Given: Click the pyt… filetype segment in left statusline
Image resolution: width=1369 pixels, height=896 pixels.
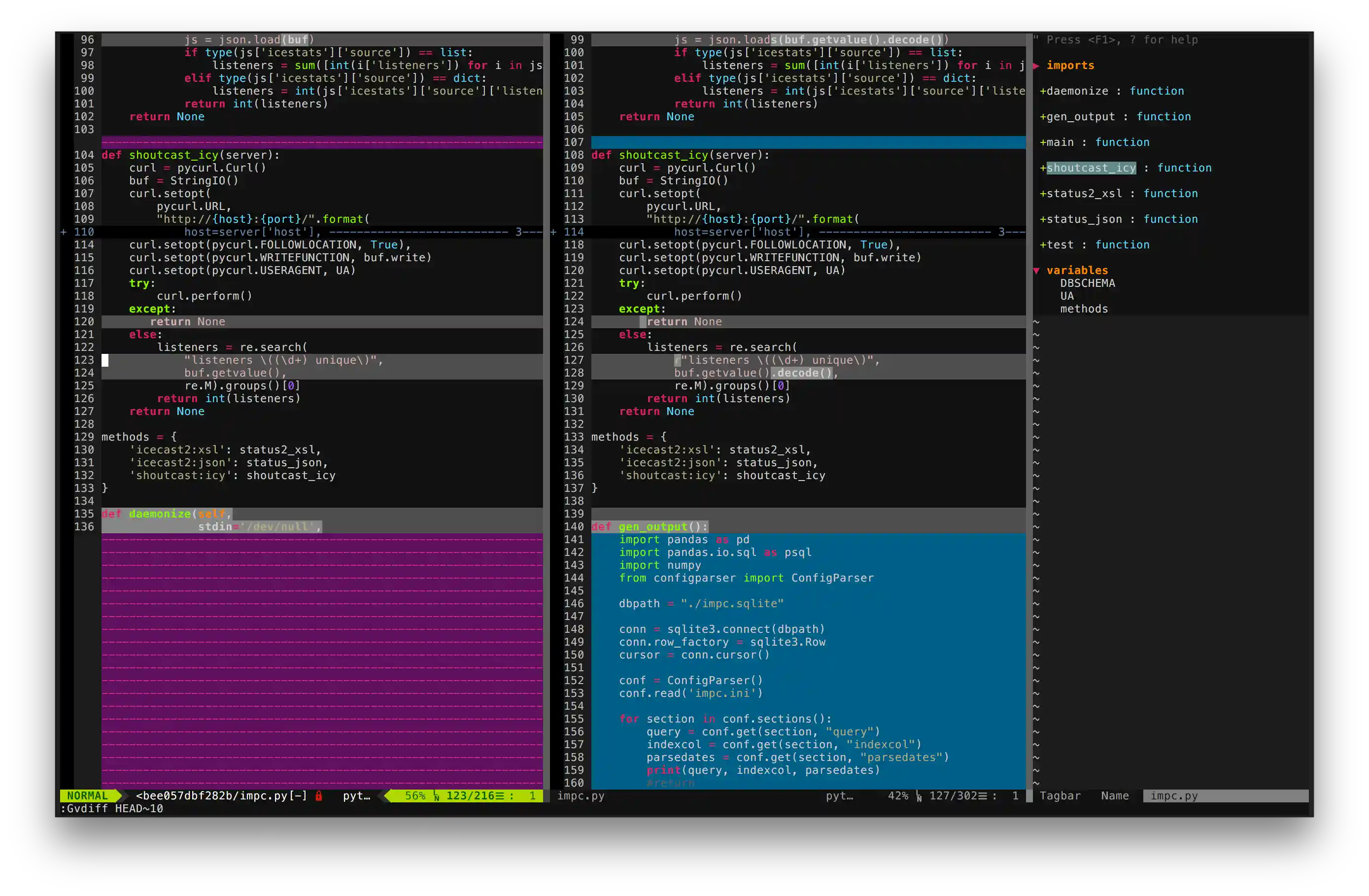Looking at the screenshot, I should 357,796.
